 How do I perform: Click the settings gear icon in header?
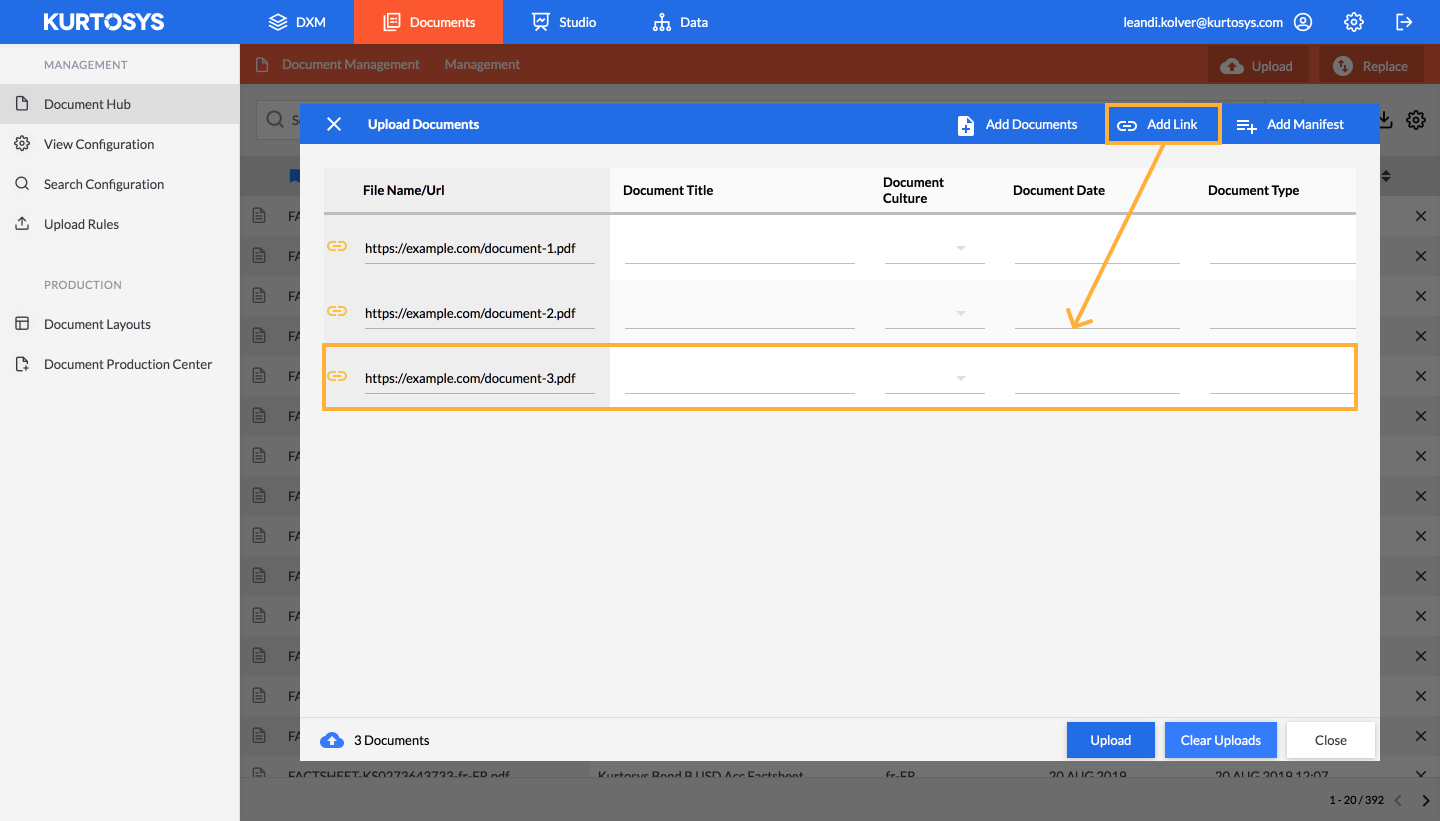1353,22
